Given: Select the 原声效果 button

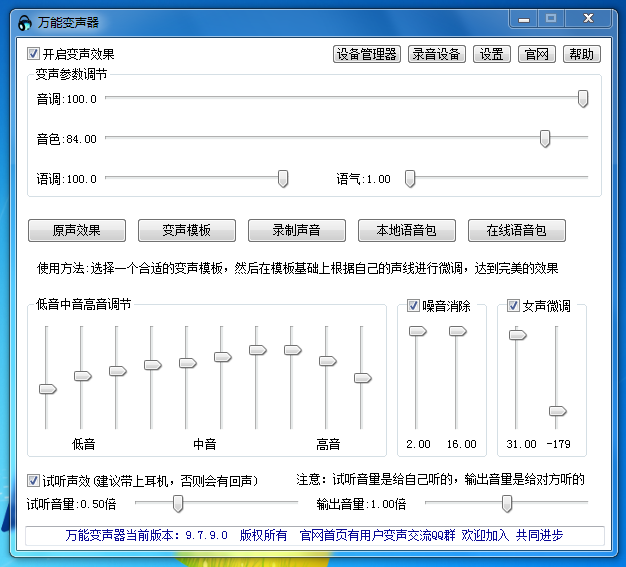Looking at the screenshot, I should pyautogui.click(x=77, y=230).
